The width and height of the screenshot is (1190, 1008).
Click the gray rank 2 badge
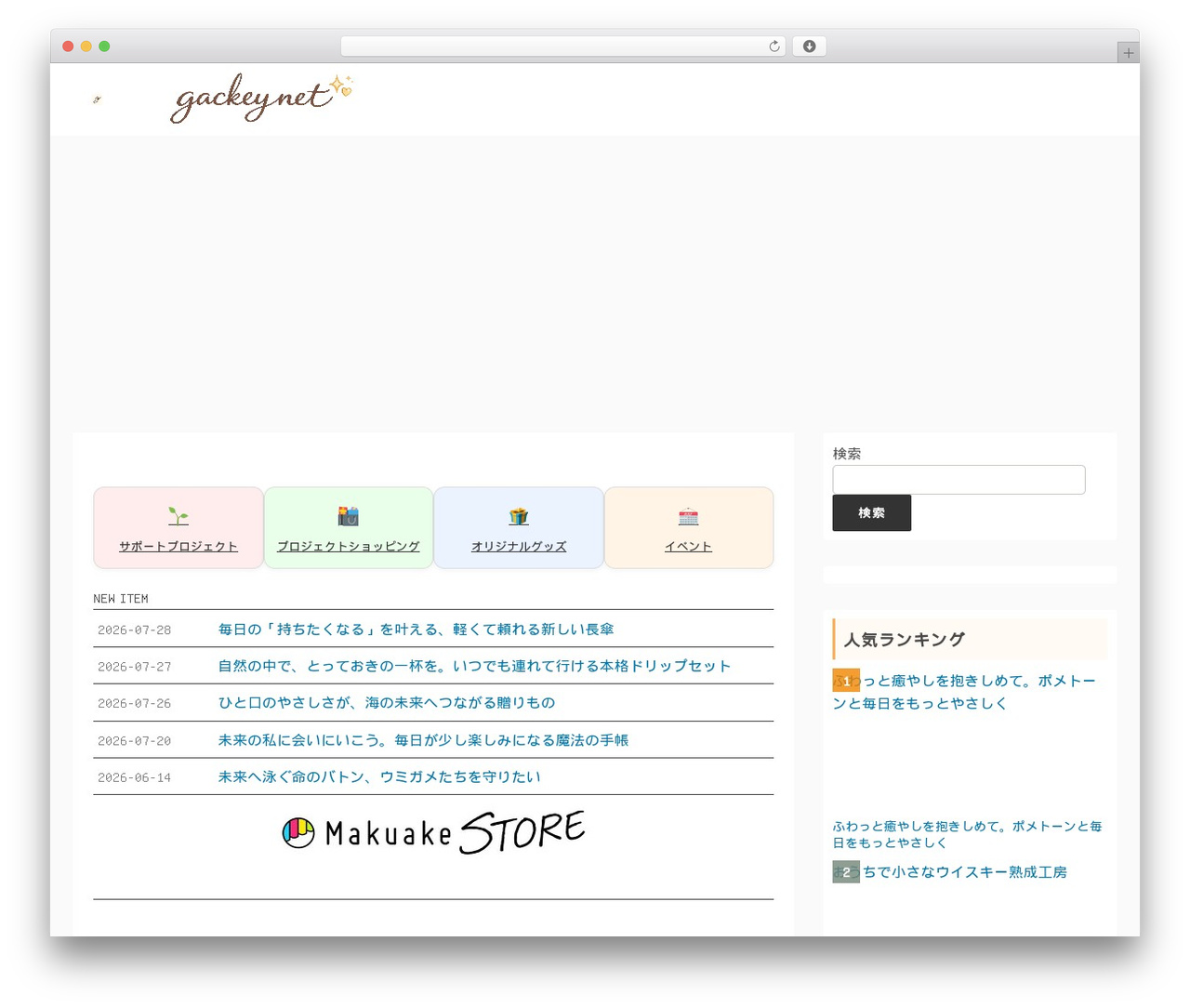pos(846,872)
